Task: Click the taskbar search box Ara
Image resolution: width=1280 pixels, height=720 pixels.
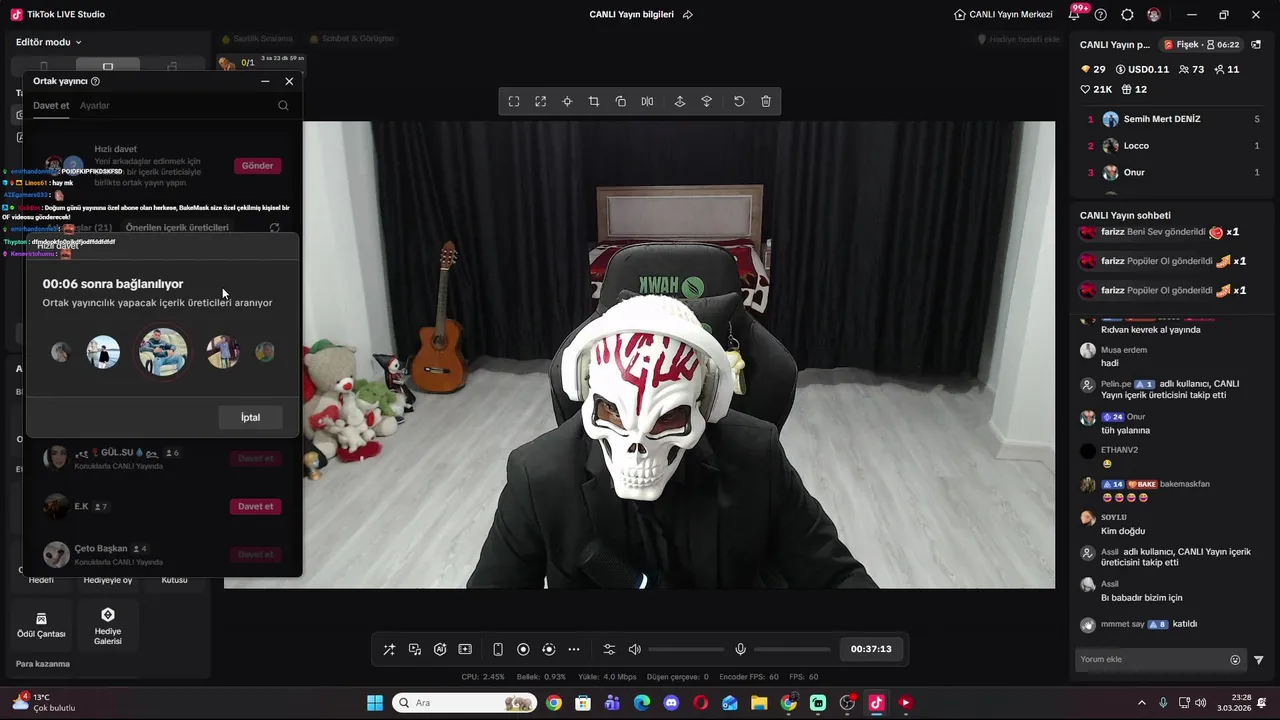Action: [464, 703]
